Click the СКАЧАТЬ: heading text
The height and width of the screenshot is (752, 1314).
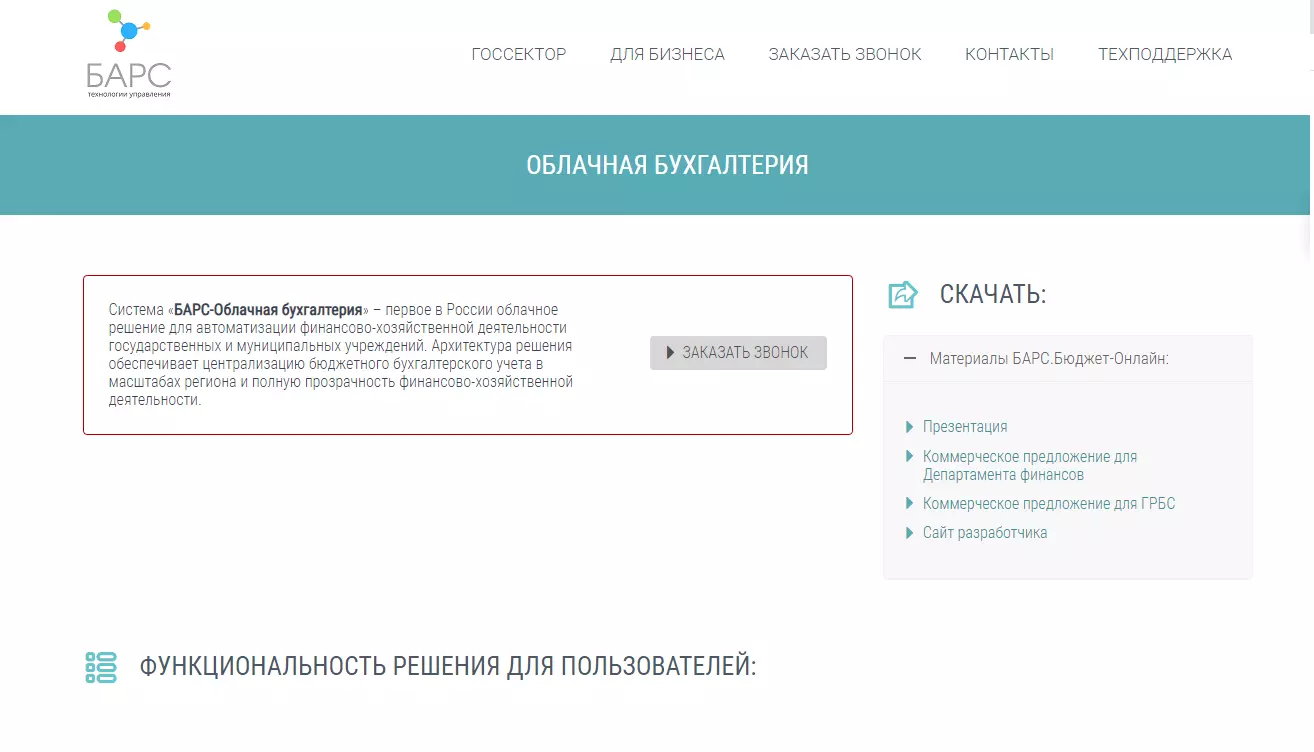993,294
